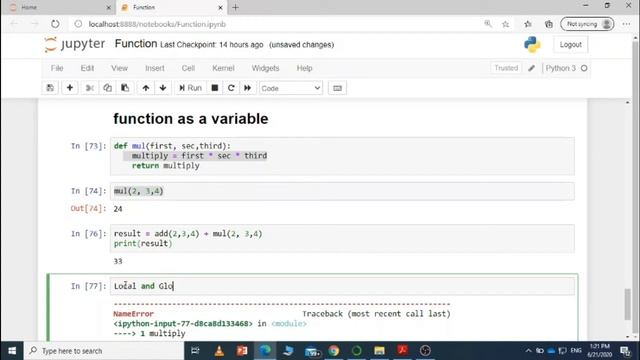The image size is (640, 360).
Task: Open the View menu
Action: click(119, 68)
